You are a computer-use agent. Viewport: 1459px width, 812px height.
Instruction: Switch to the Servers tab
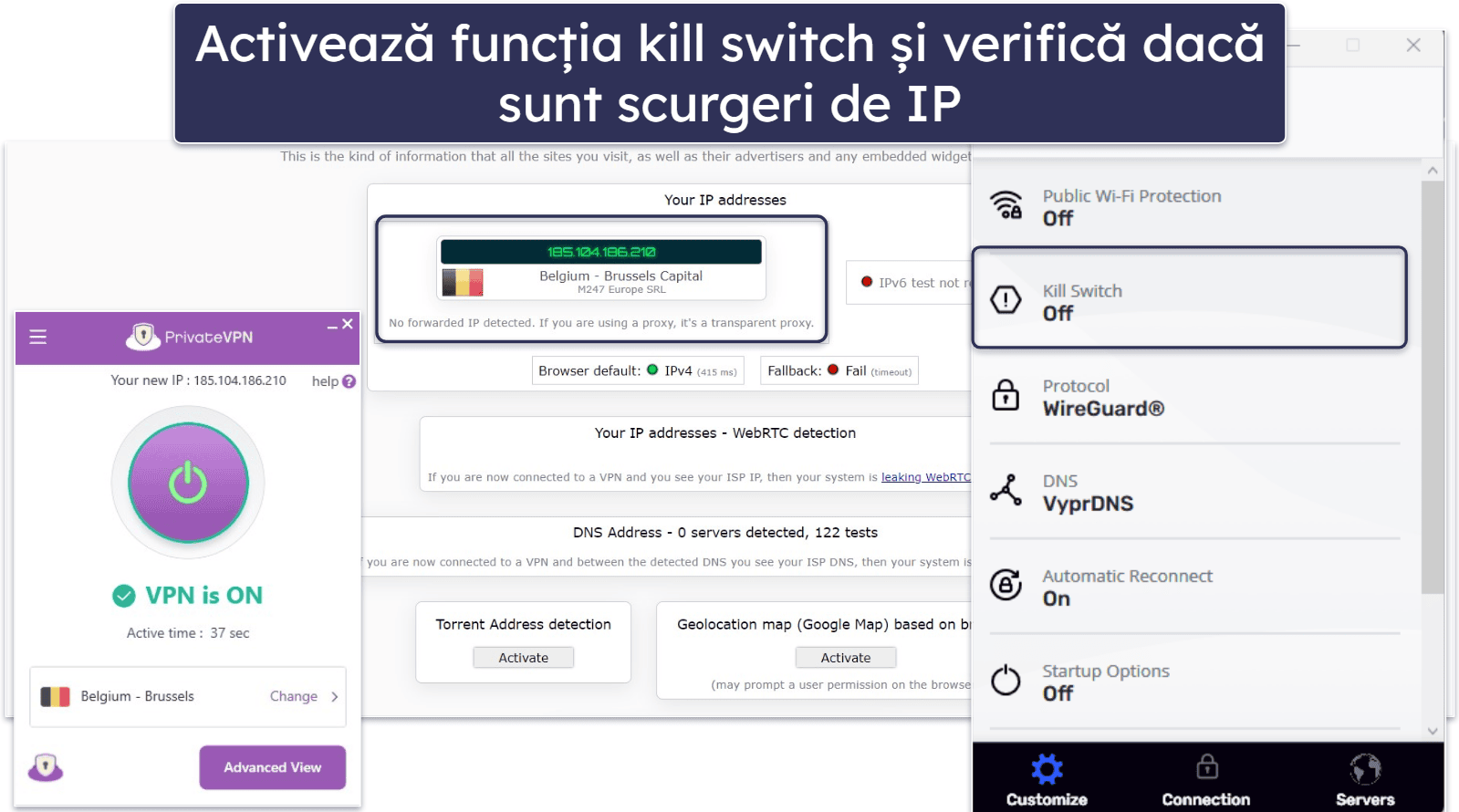click(x=1365, y=780)
